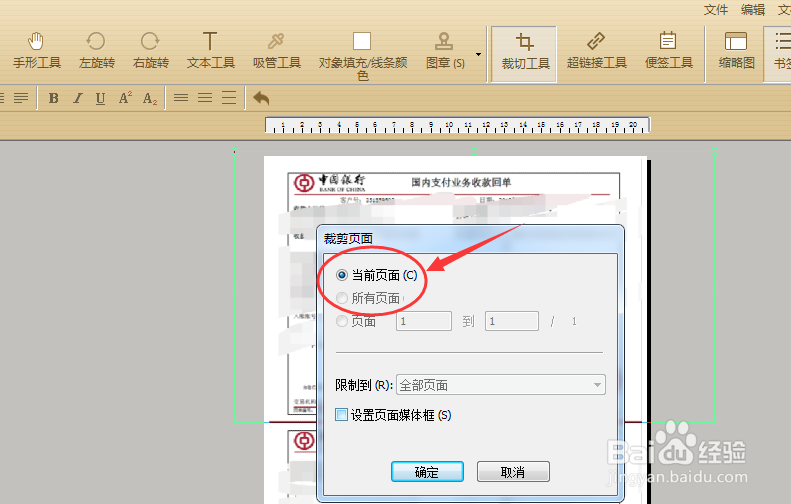Activate the Crop tool (裁切工具)
791x504 pixels.
coord(525,53)
